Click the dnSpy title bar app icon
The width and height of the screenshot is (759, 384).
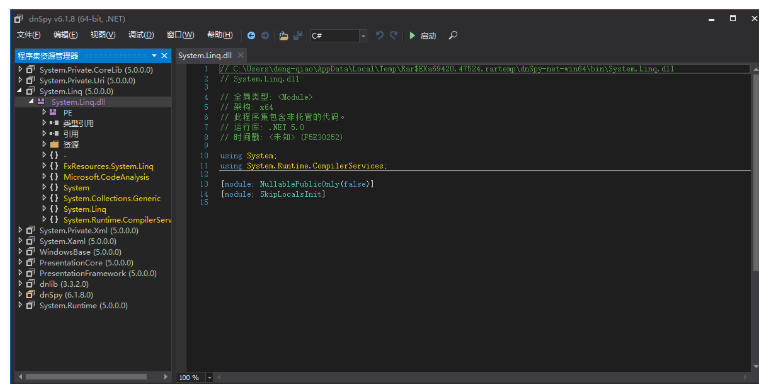click(18, 19)
